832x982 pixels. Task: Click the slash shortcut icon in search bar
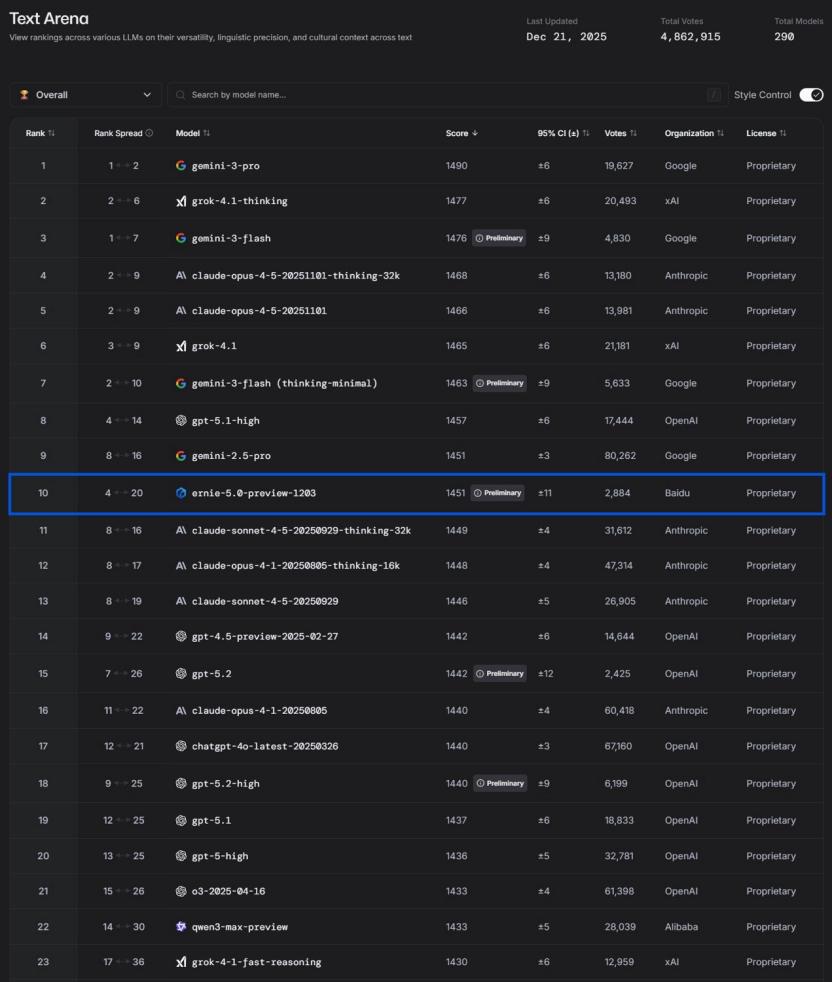click(714, 95)
